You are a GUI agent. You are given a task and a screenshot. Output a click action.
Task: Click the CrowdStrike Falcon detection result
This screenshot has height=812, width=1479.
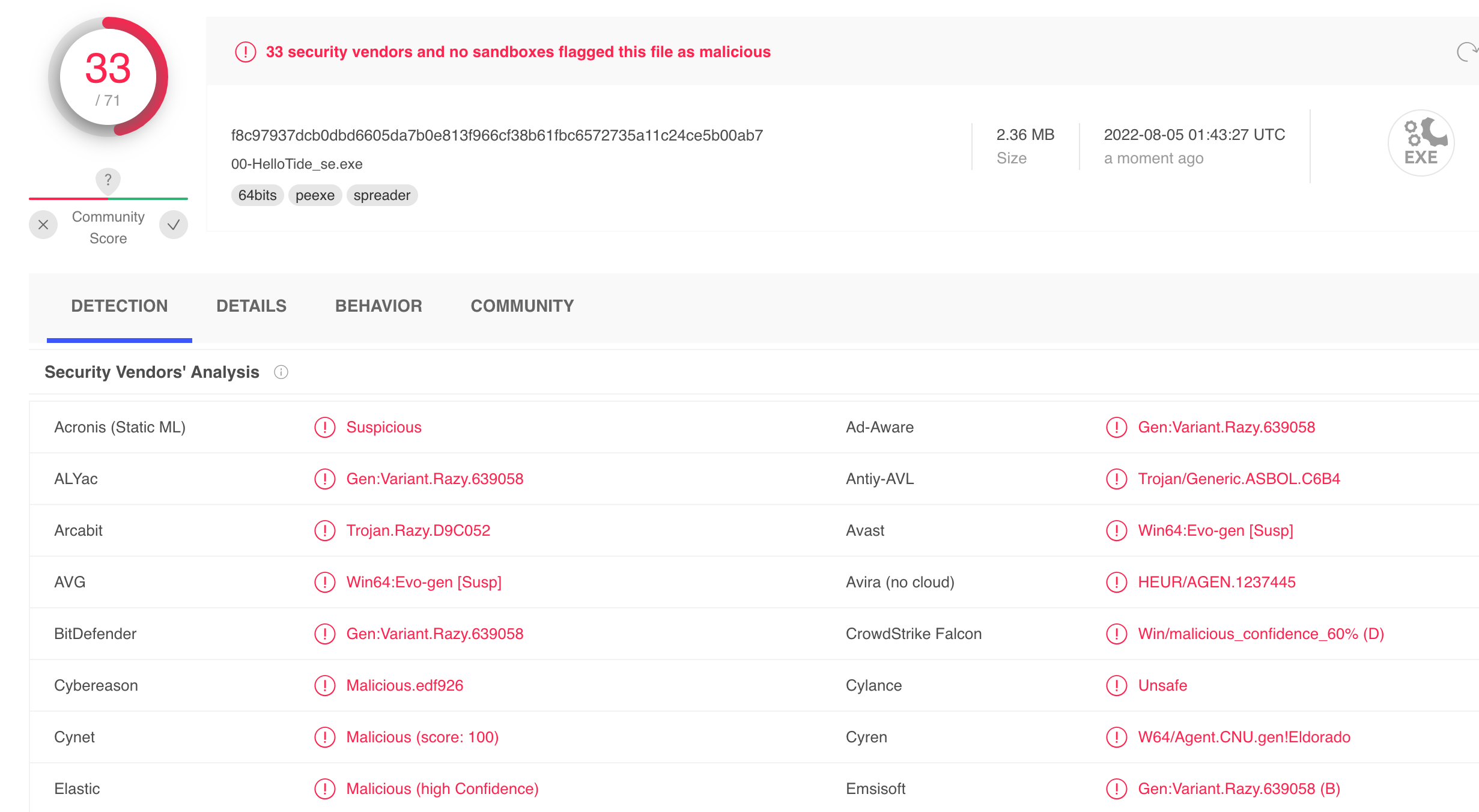[x=1260, y=634]
